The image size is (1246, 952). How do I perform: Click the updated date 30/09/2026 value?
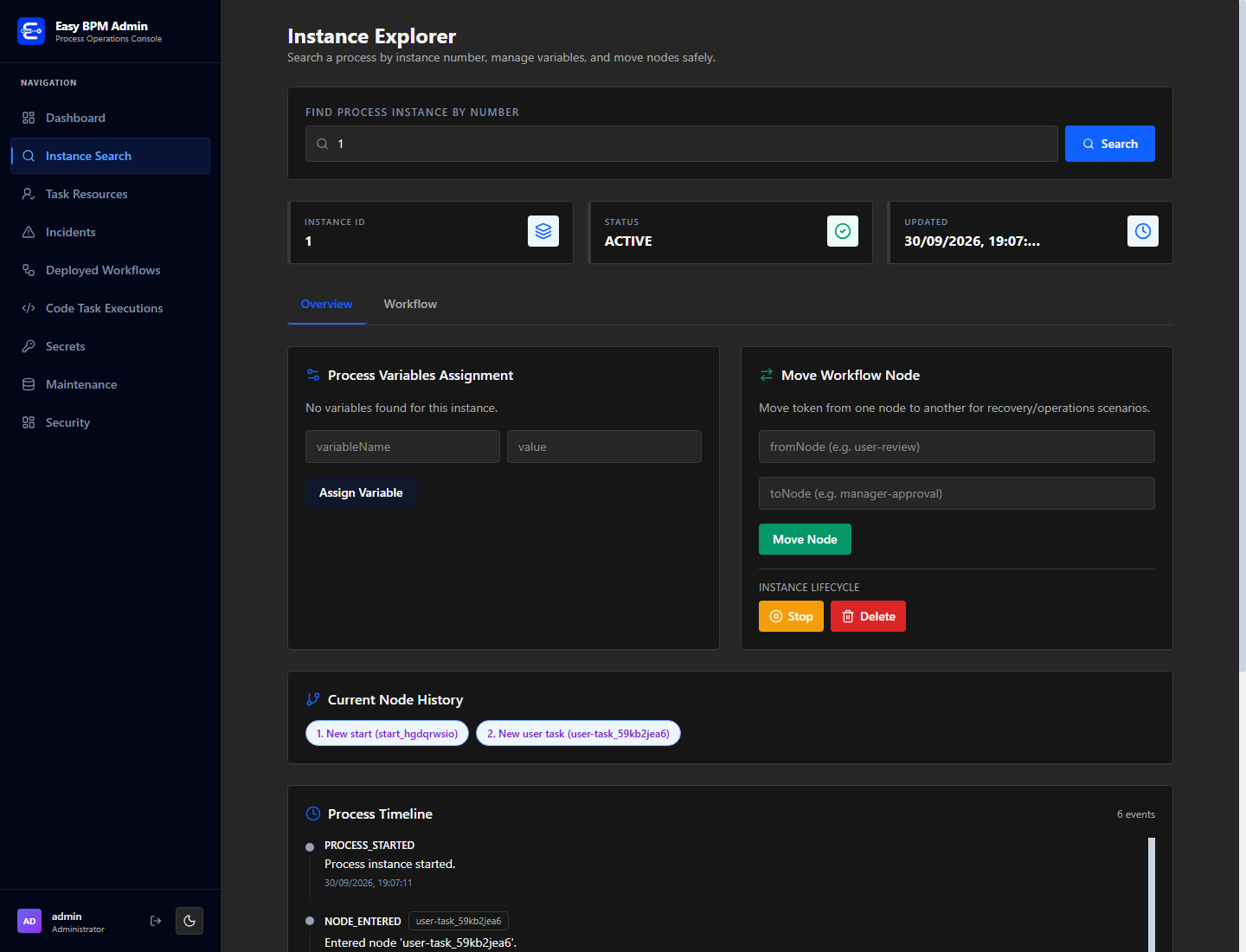[x=972, y=241]
